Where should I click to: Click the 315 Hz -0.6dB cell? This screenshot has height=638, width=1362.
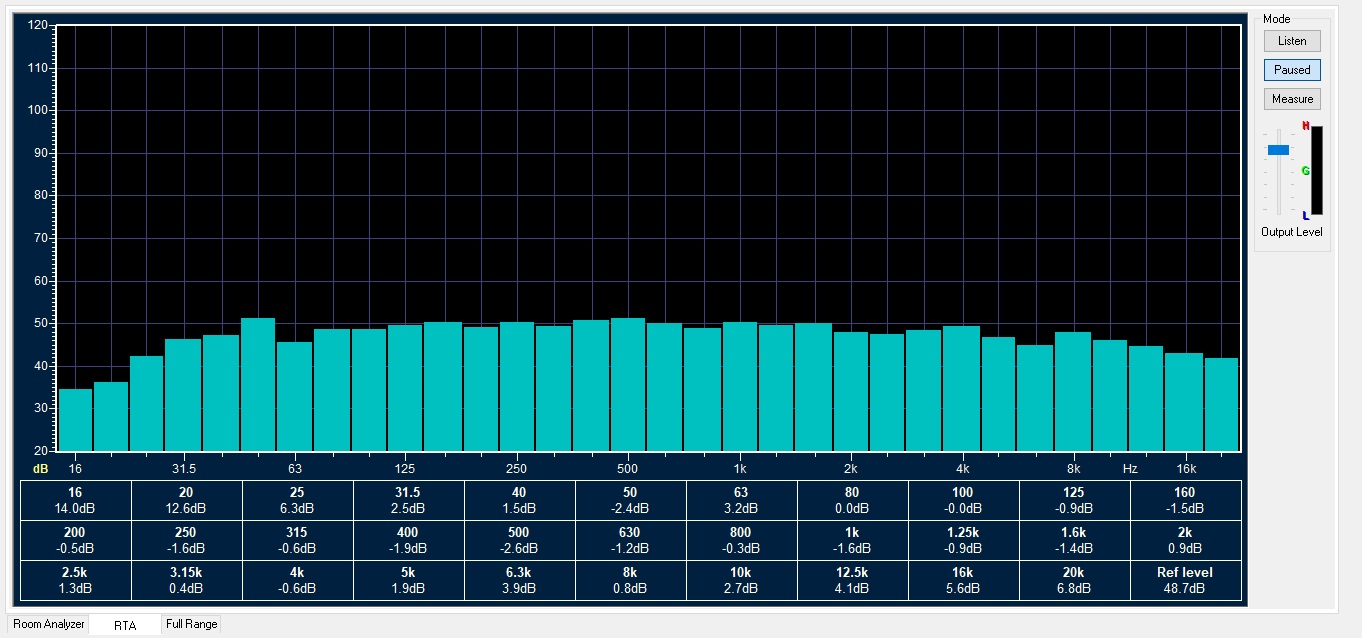pyautogui.click(x=297, y=540)
